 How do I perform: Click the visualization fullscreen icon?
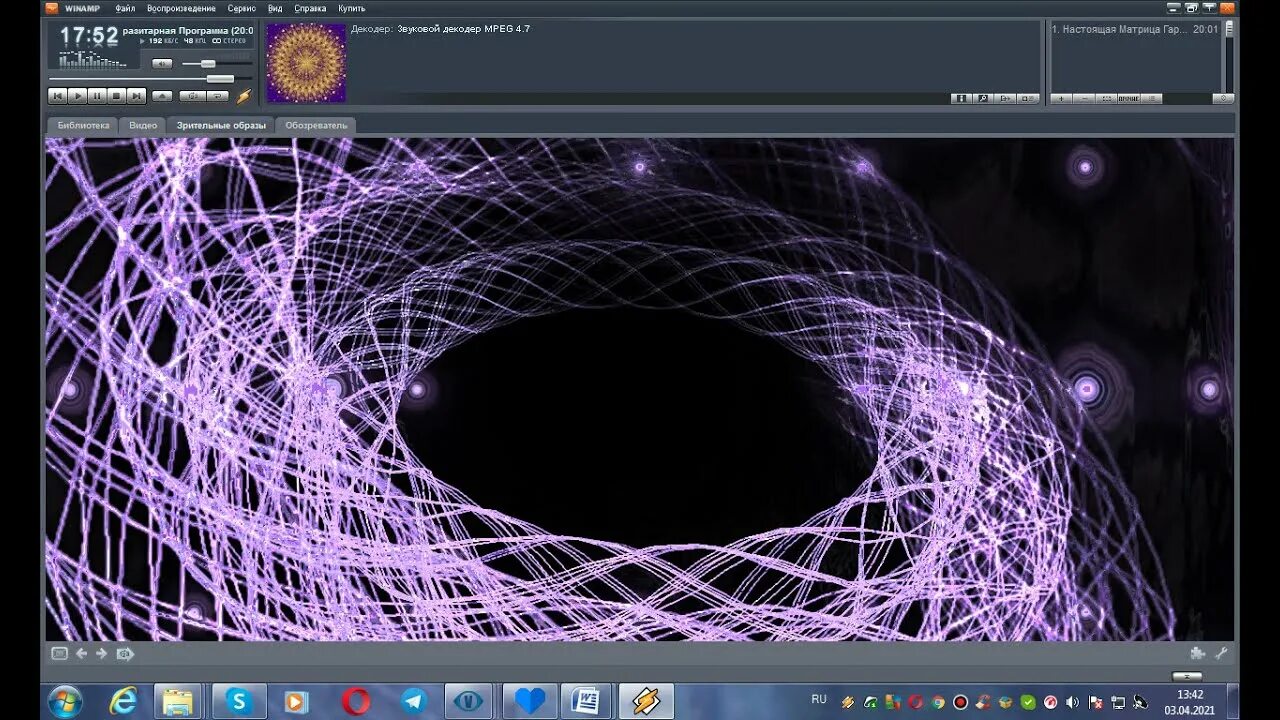click(59, 653)
